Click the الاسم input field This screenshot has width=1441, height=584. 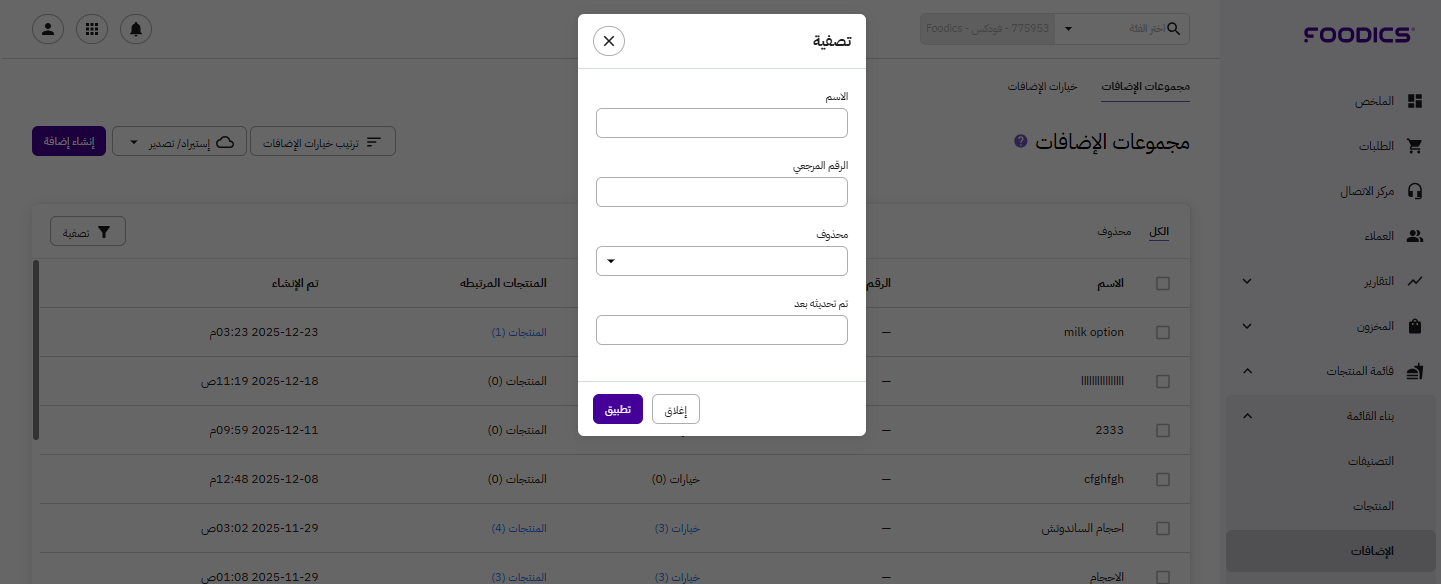pyautogui.click(x=721, y=123)
